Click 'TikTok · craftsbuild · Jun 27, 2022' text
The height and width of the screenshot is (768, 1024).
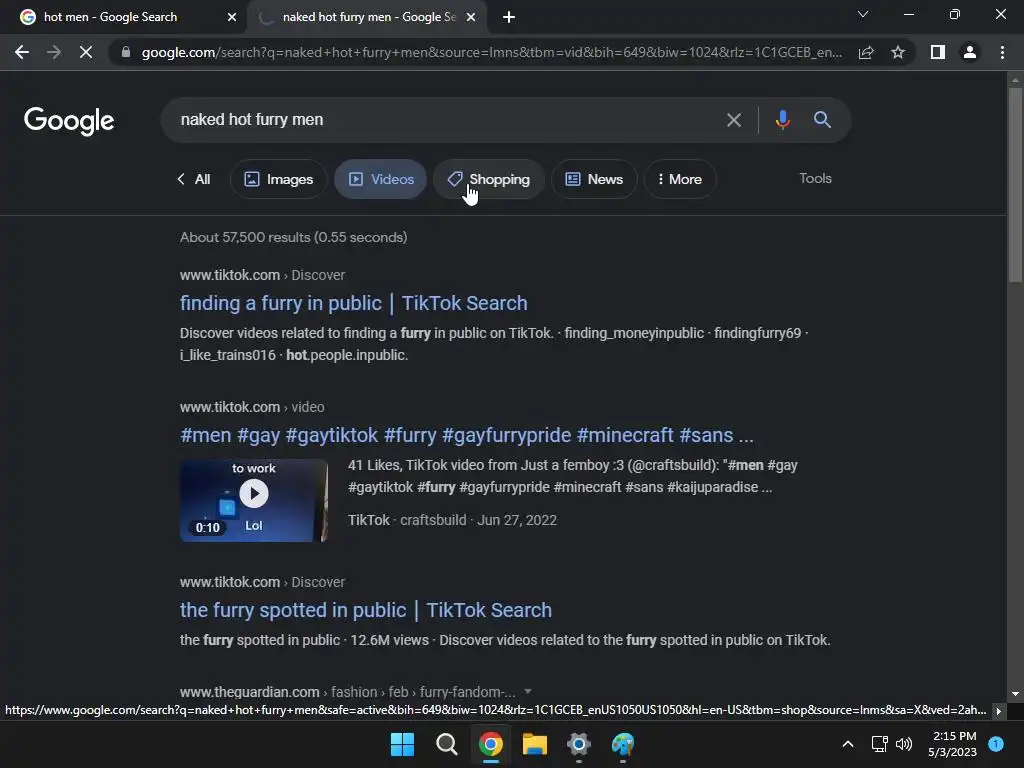(452, 520)
